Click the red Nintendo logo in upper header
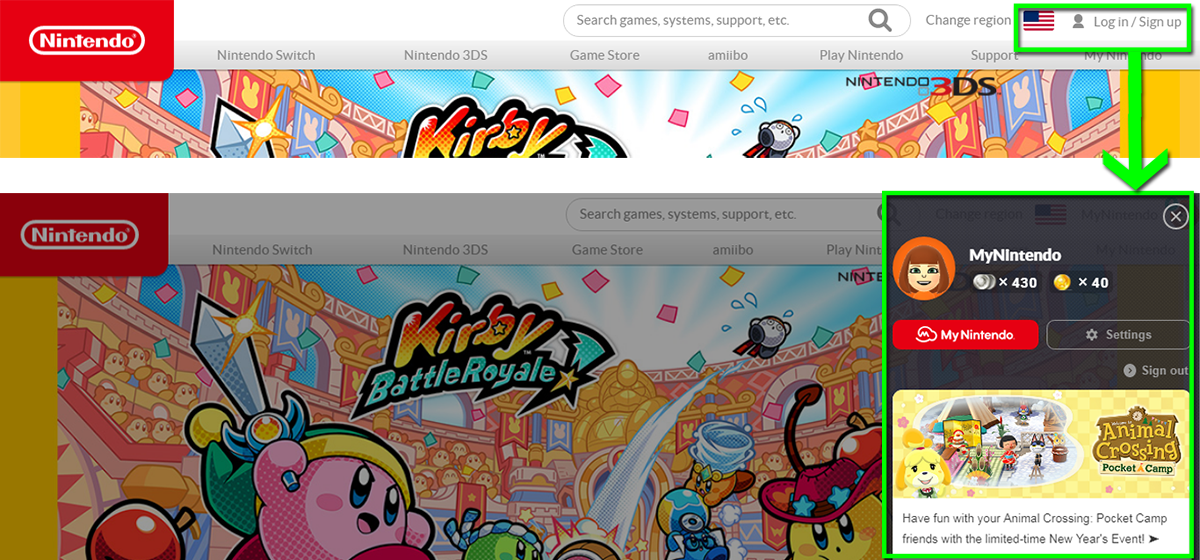The height and width of the screenshot is (560, 1200). click(87, 40)
